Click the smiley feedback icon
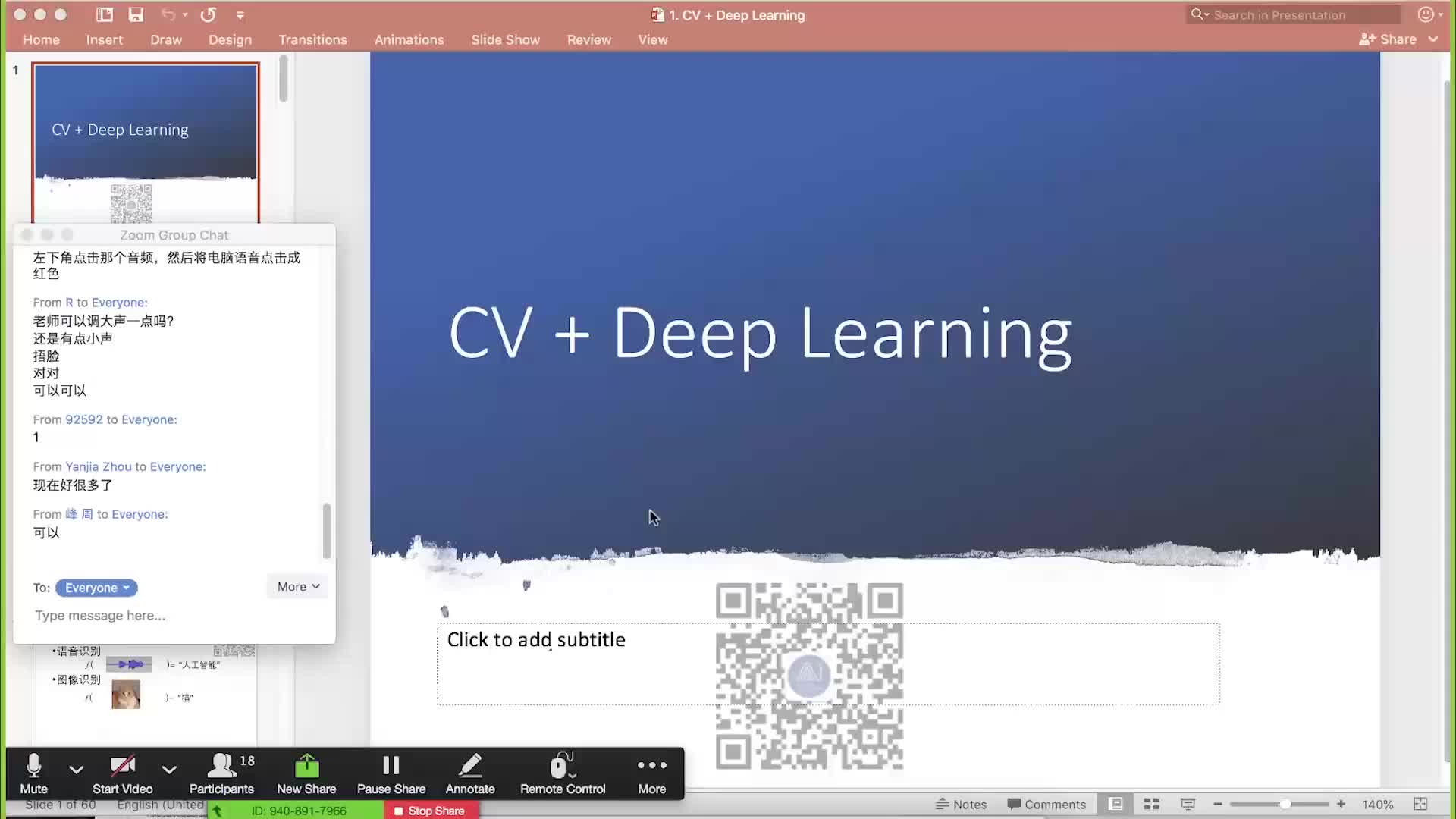 click(1426, 14)
